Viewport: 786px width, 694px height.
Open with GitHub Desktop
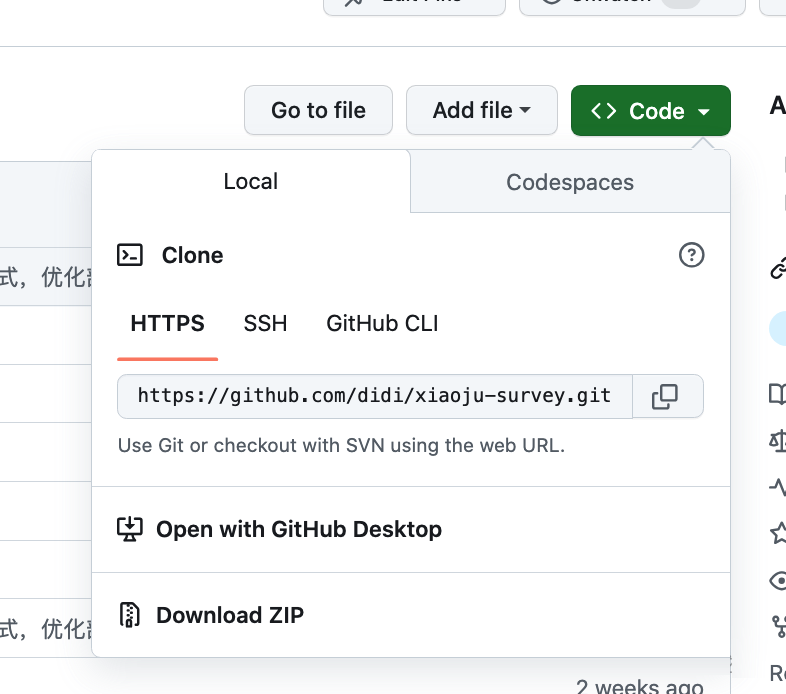[x=298, y=529]
